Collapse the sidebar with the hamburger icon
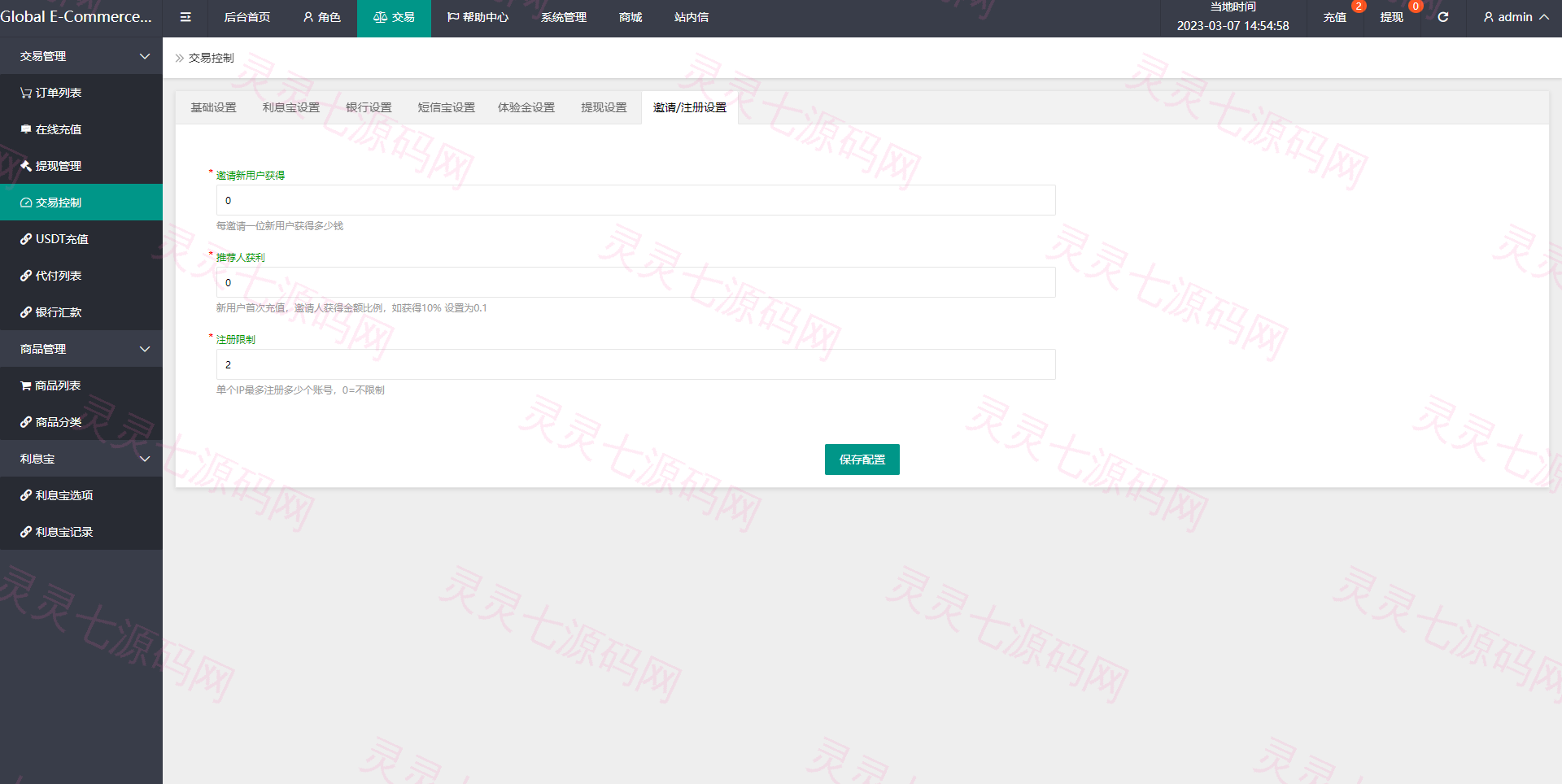The width and height of the screenshot is (1562, 784). [x=185, y=17]
